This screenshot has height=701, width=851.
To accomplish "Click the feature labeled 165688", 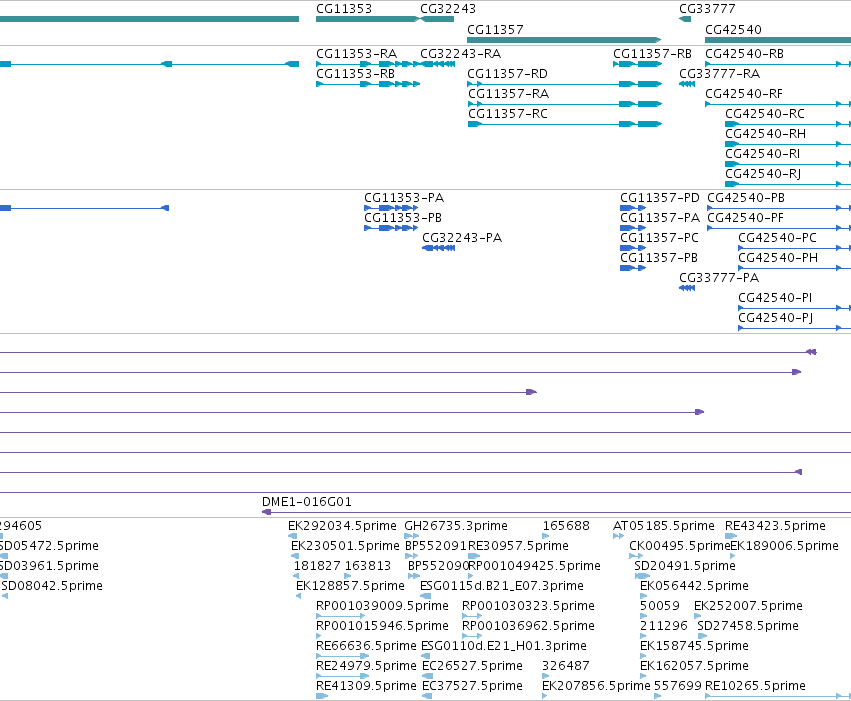I will click(566, 526).
